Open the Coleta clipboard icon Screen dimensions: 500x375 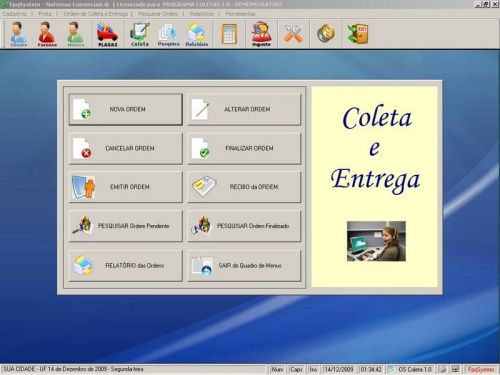click(x=140, y=34)
